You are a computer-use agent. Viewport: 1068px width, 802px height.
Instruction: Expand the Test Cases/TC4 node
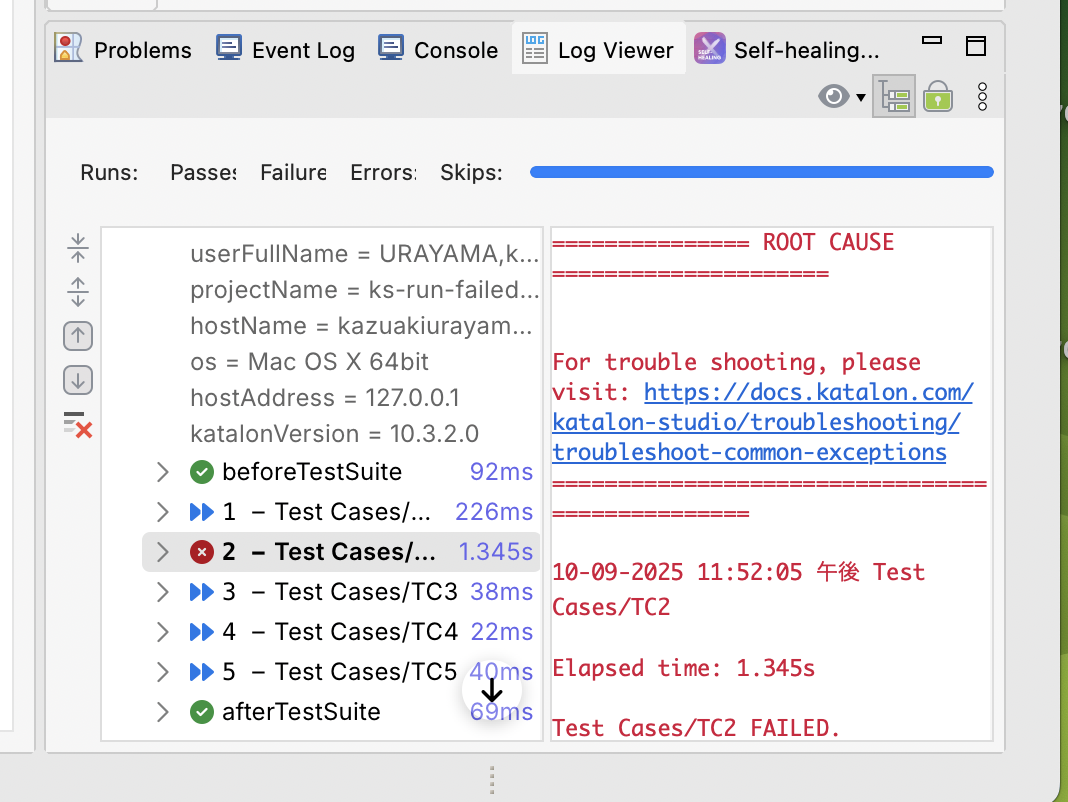163,632
